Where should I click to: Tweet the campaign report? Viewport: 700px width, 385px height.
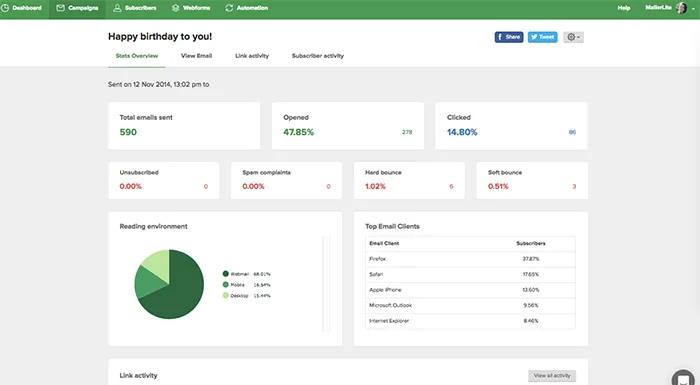(542, 37)
